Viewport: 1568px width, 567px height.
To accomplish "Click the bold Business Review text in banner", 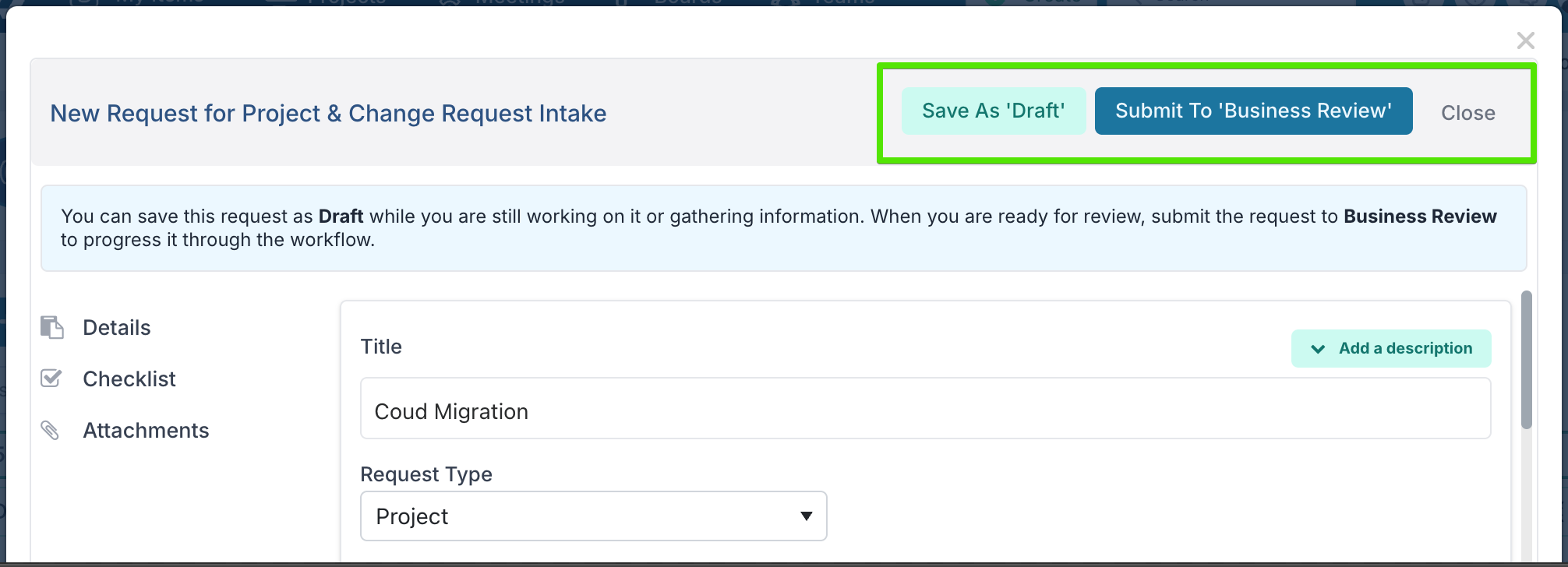I will 1419,216.
